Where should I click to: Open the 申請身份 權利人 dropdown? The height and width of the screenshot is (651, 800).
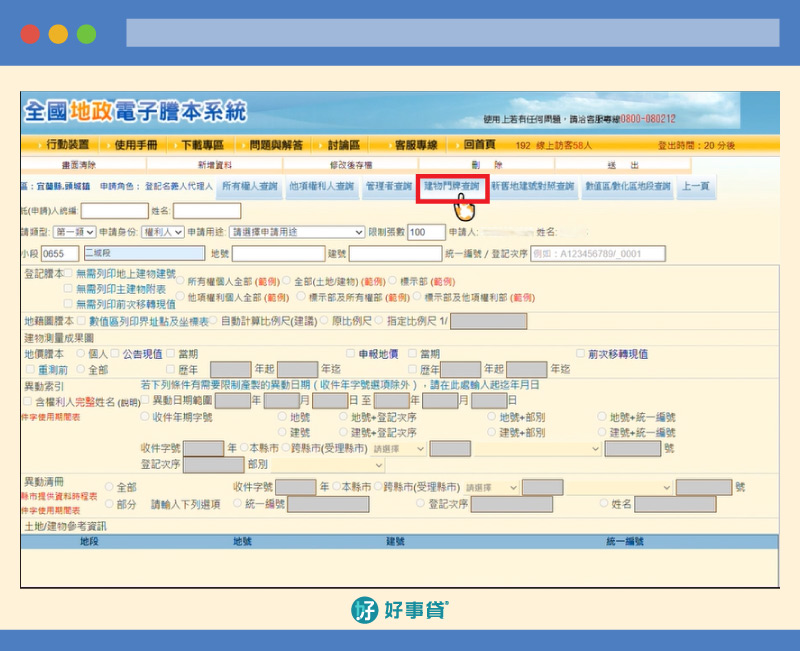click(164, 232)
